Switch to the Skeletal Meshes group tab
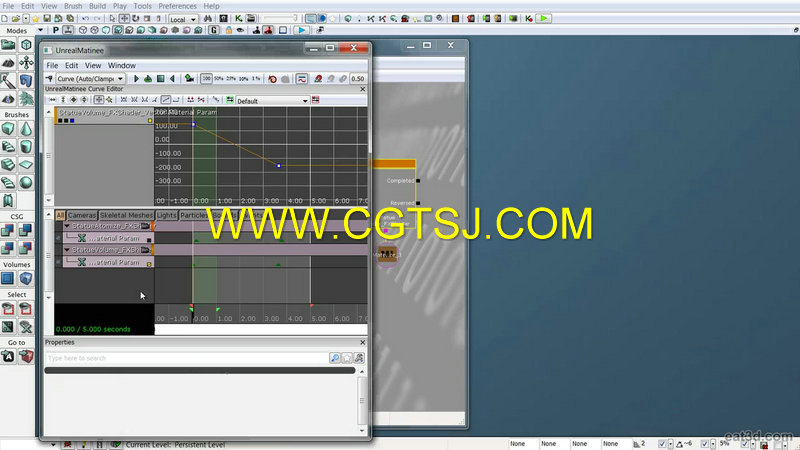800x450 pixels. pos(126,215)
